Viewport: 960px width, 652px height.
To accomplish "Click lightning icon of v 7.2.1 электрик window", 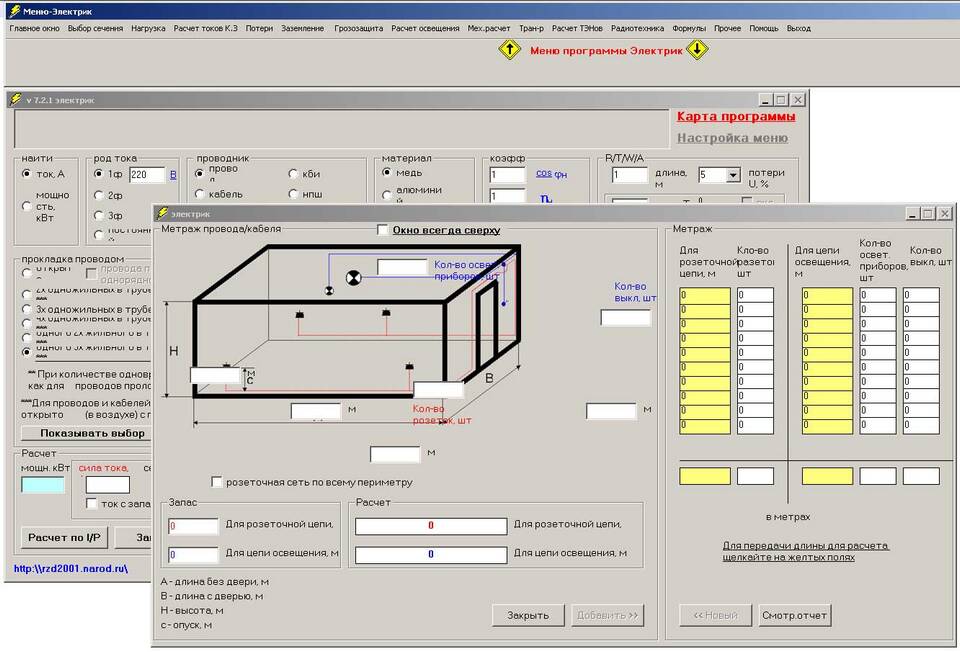I will point(16,100).
